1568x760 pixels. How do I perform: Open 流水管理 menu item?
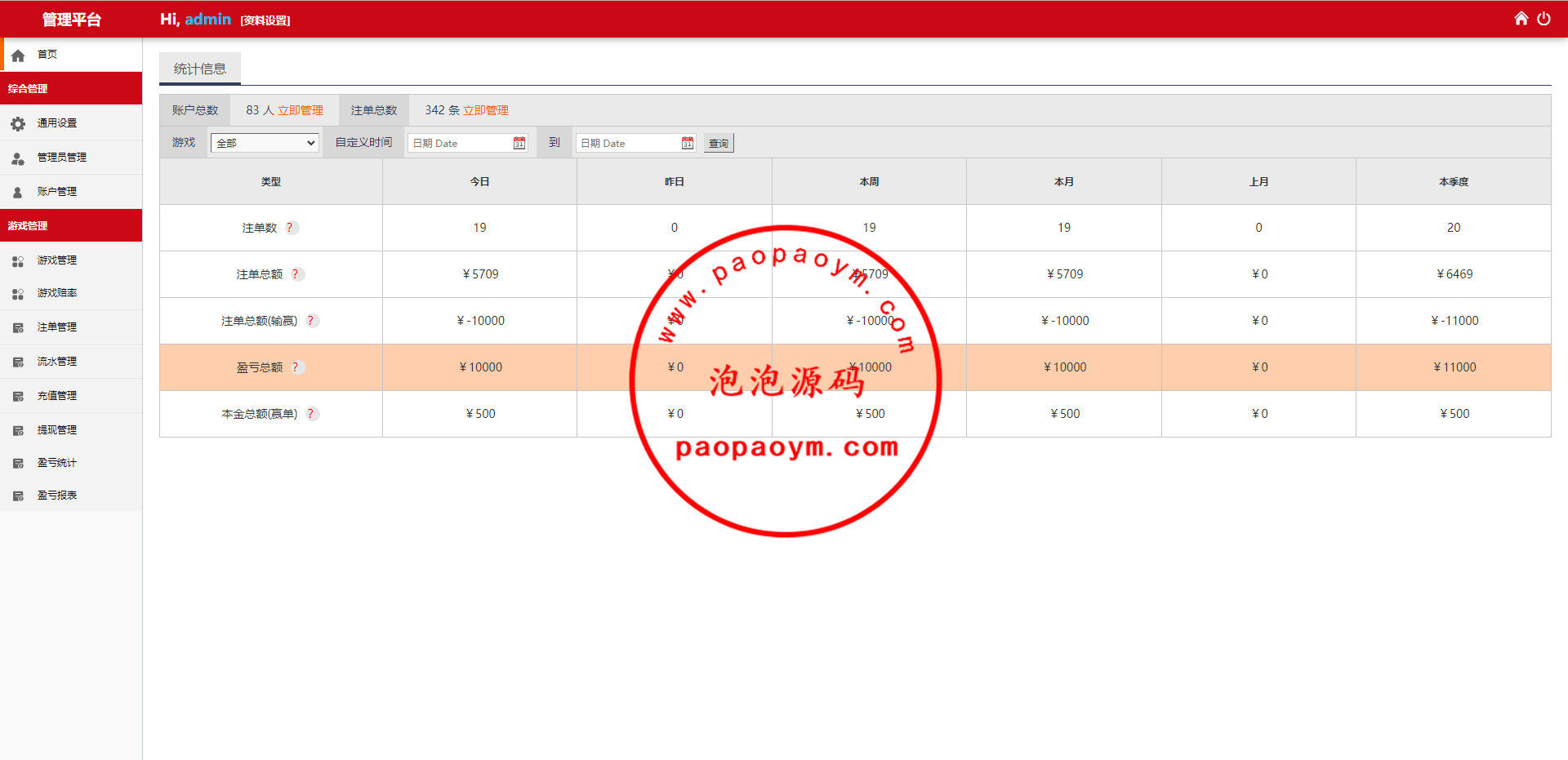pyautogui.click(x=71, y=362)
